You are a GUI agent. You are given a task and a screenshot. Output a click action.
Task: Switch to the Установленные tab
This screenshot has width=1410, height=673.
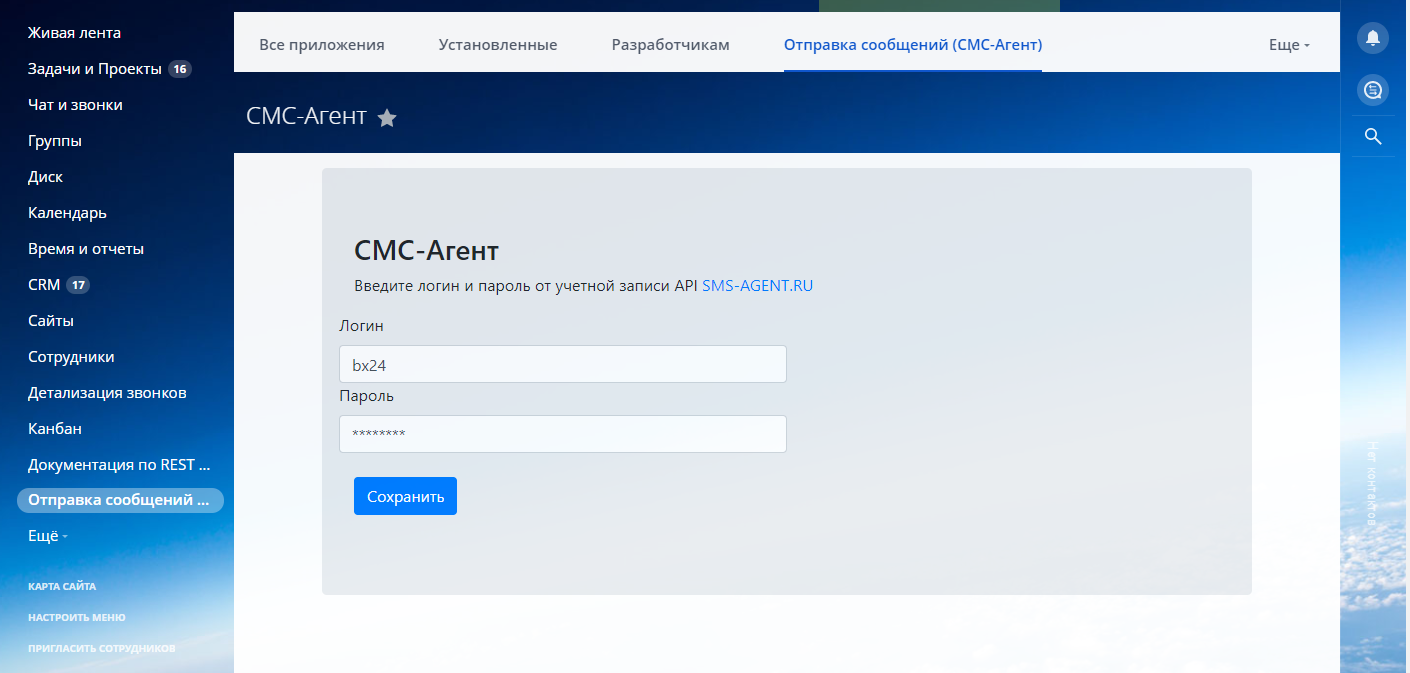498,45
